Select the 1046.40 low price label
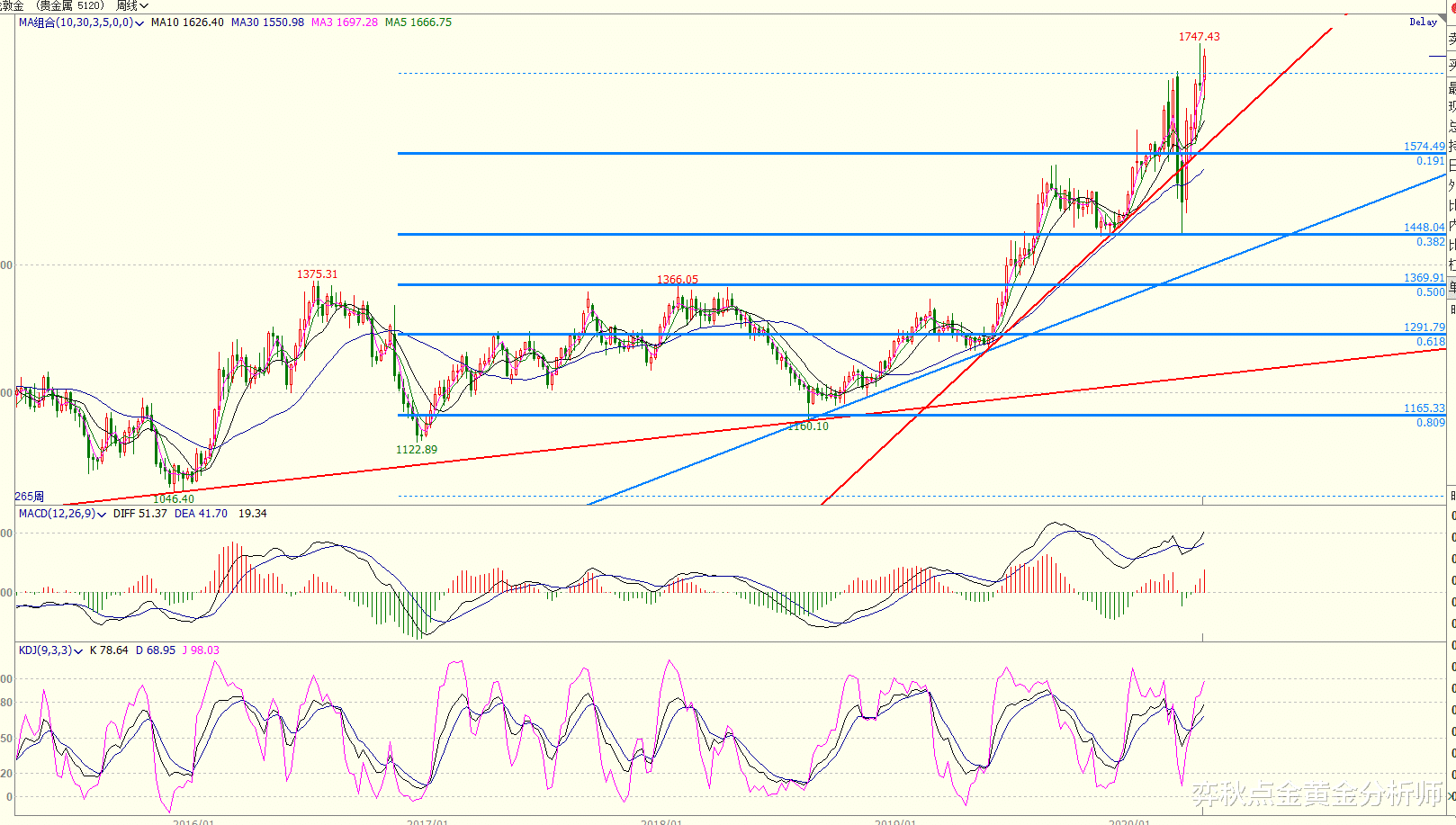 174,499
